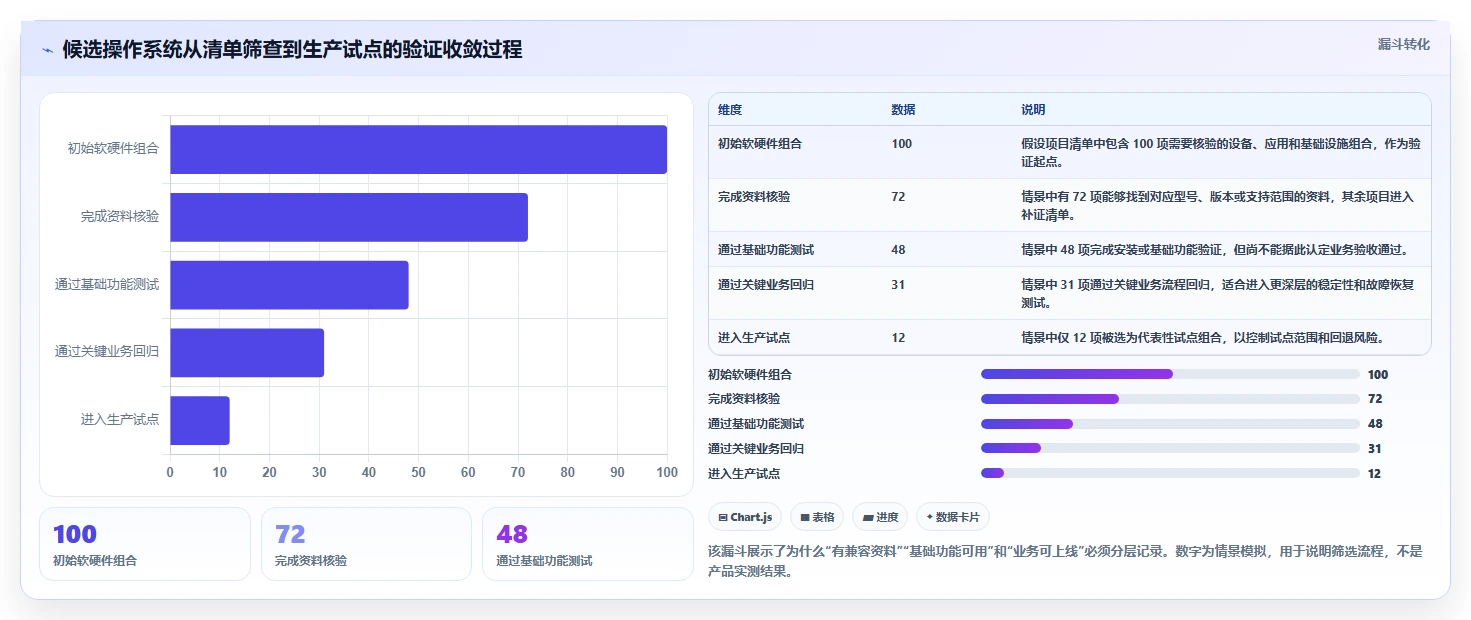The image size is (1471, 620).
Task: Click 进入生产试点 in the table's 维度 column
Action: [x=754, y=338]
